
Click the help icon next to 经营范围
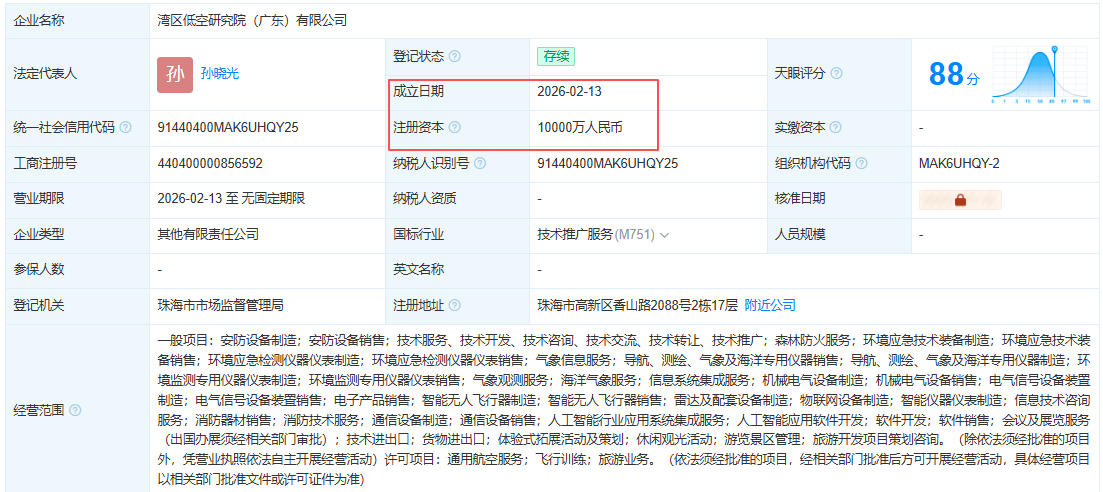coord(75,410)
